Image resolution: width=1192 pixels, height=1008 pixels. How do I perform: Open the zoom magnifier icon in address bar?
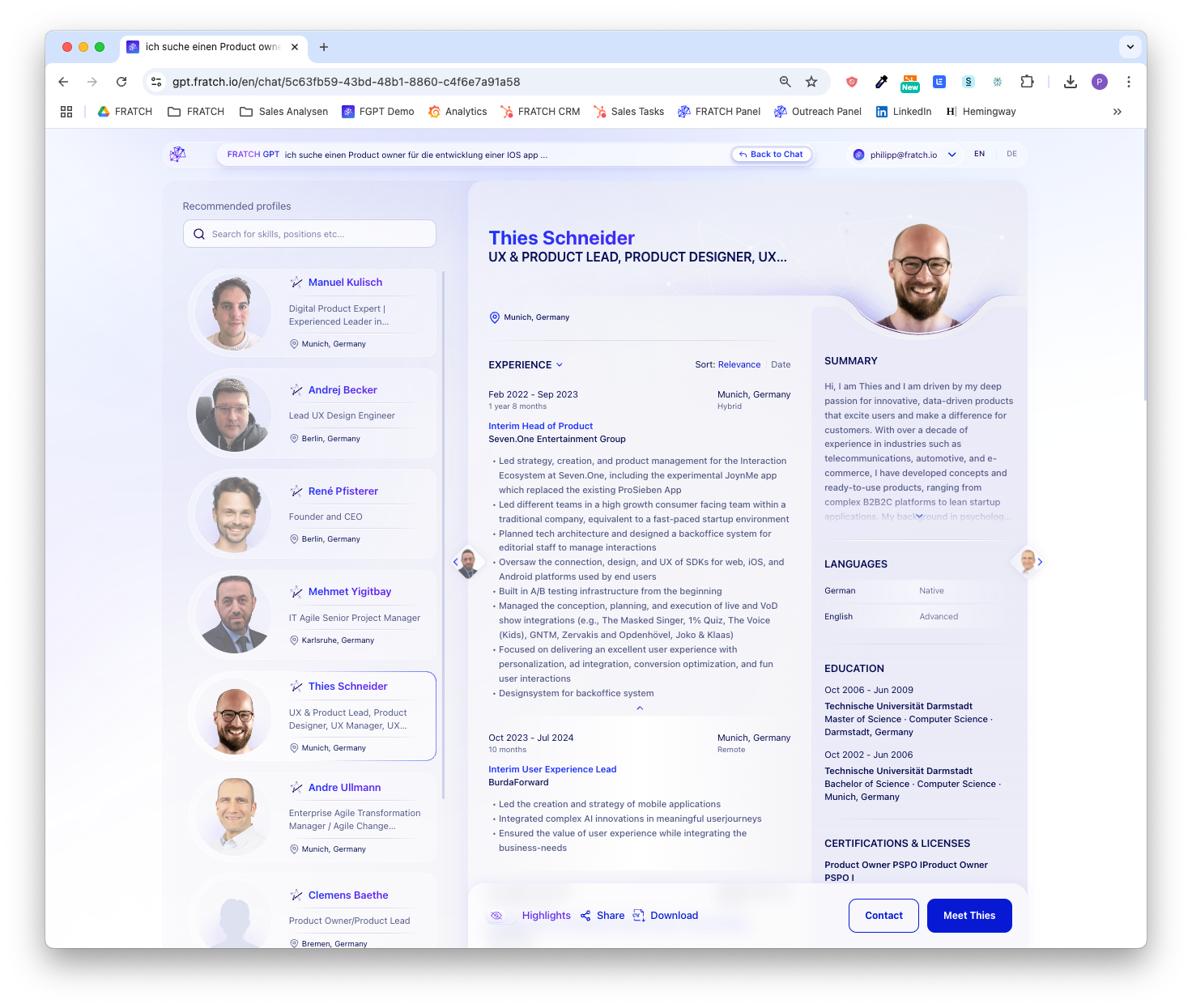coord(785,82)
